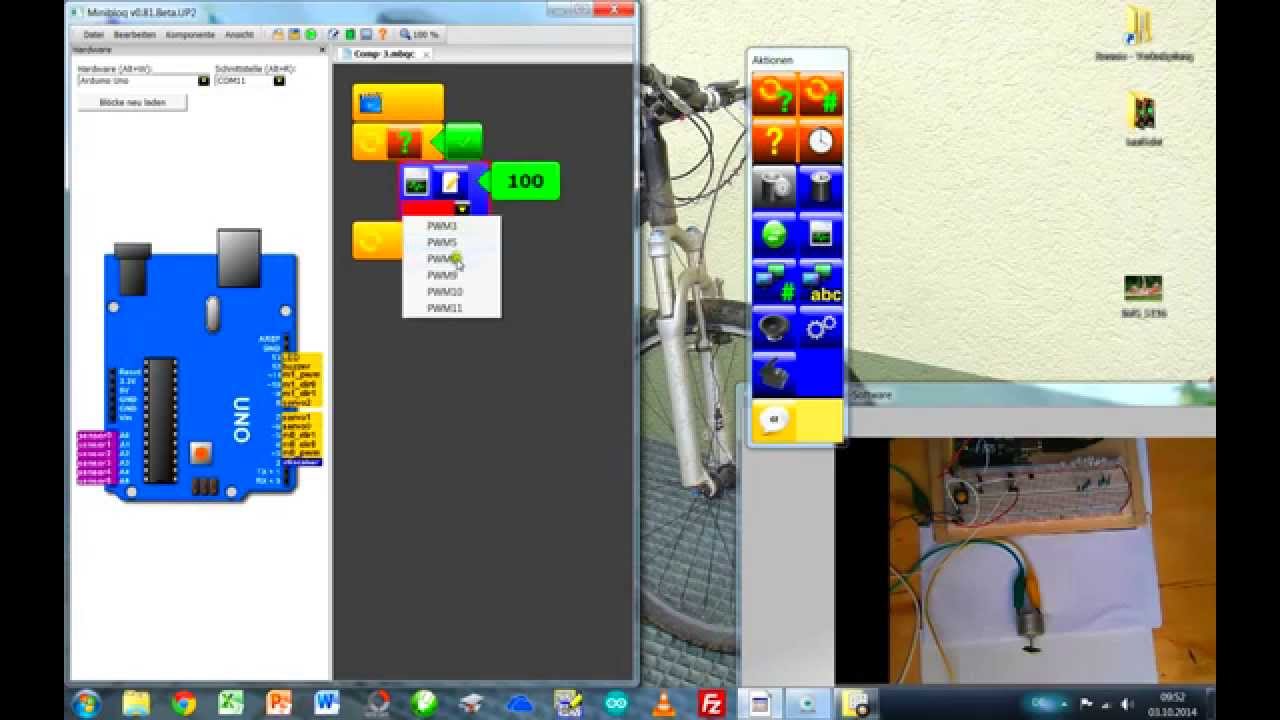The width and height of the screenshot is (1280, 720).
Task: Select the delay clock block in Aktionen
Action: (x=820, y=142)
